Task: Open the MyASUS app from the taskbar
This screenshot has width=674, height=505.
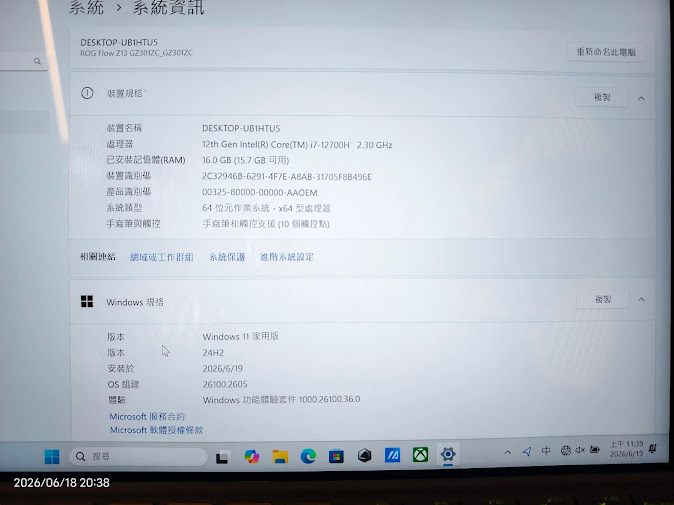Action: [x=392, y=455]
